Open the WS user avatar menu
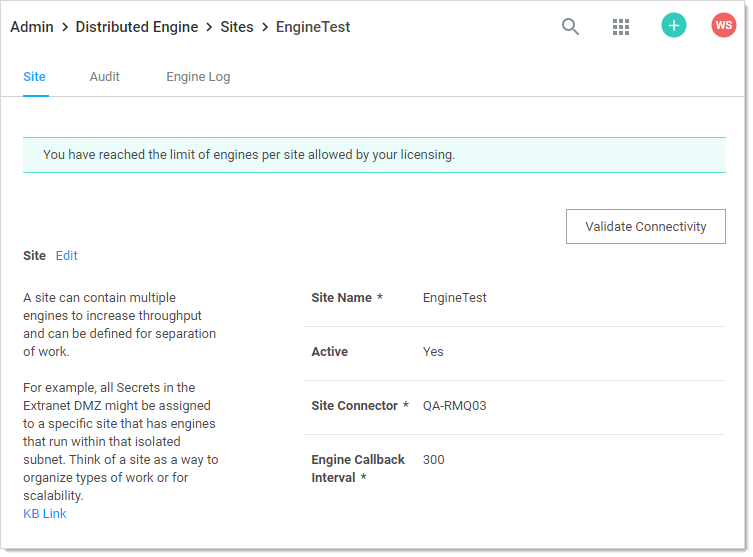Screen dimensions: 753x557 click(x=723, y=26)
